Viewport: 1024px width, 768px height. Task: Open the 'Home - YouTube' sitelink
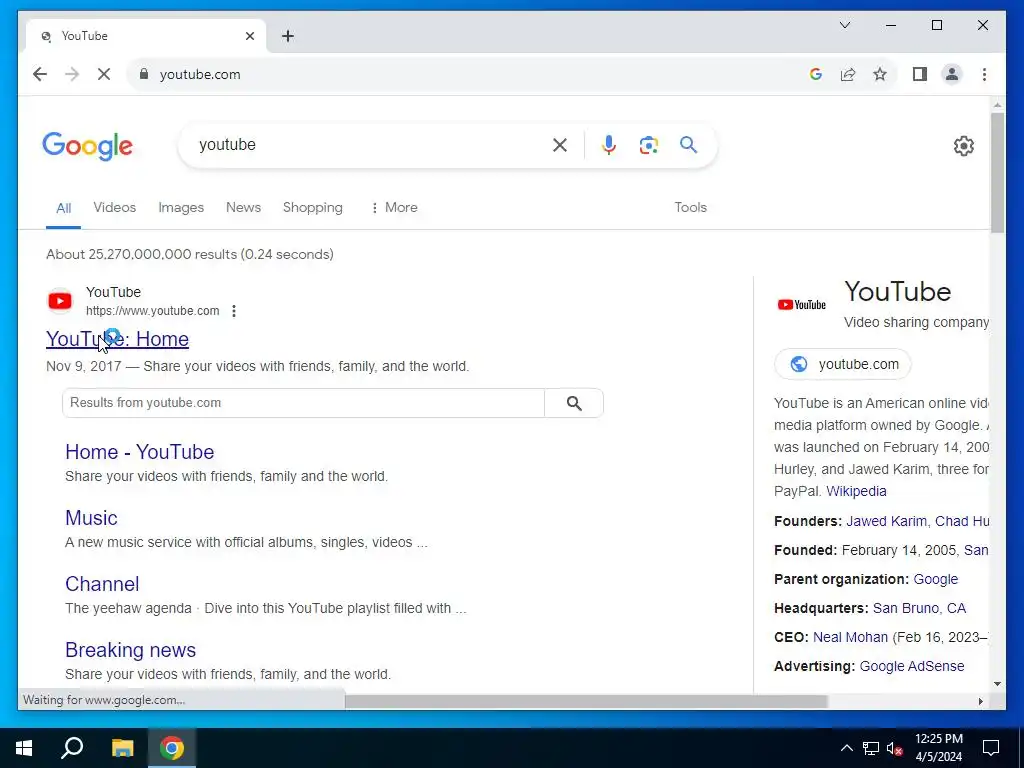[140, 452]
